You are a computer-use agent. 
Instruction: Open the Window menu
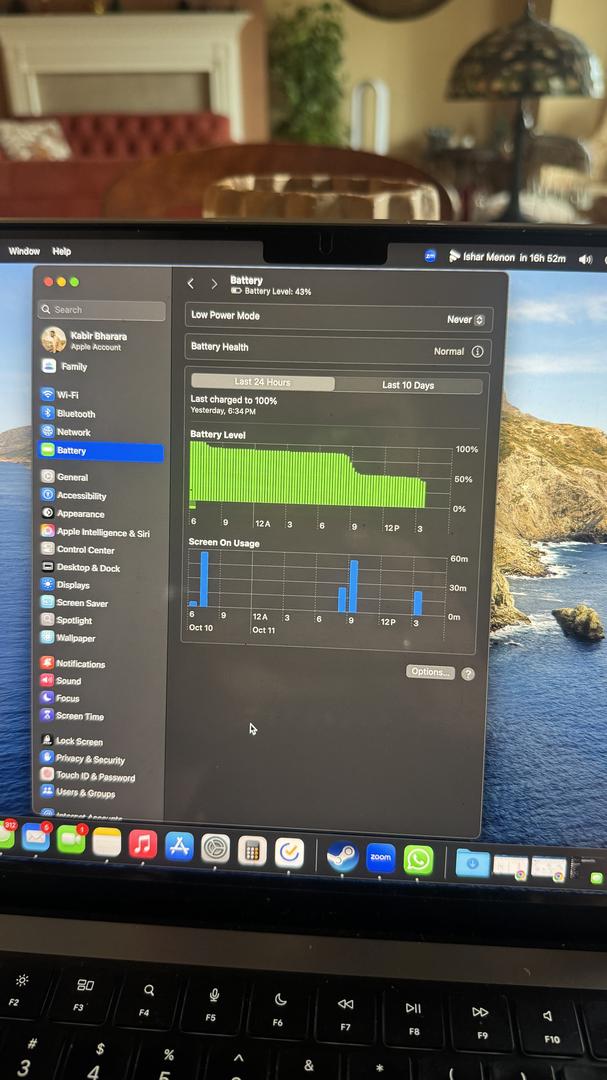[x=24, y=251]
